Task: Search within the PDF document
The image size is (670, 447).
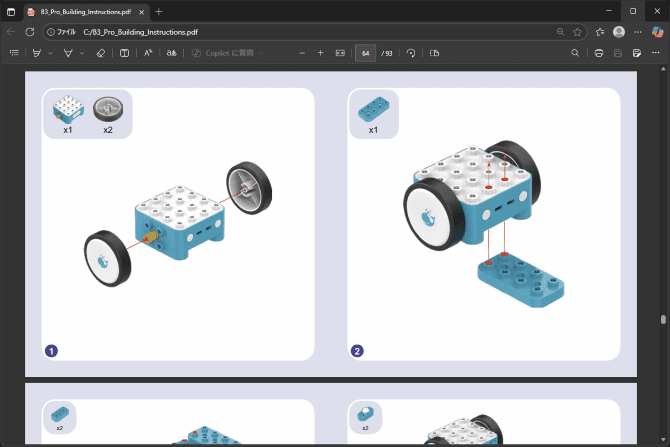Action: coord(575,52)
